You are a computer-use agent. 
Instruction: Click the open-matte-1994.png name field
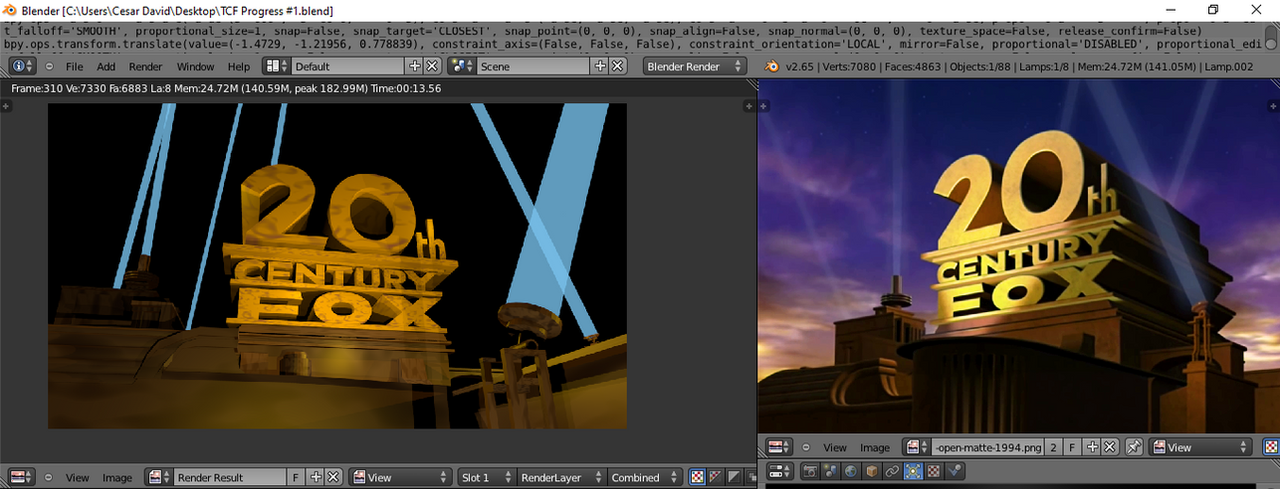coord(987,447)
